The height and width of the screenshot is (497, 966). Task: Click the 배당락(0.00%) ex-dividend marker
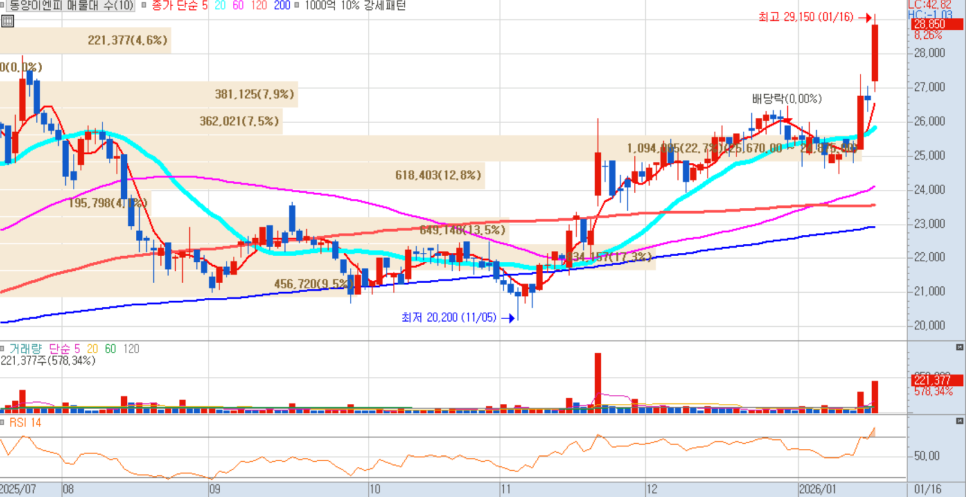click(x=787, y=99)
